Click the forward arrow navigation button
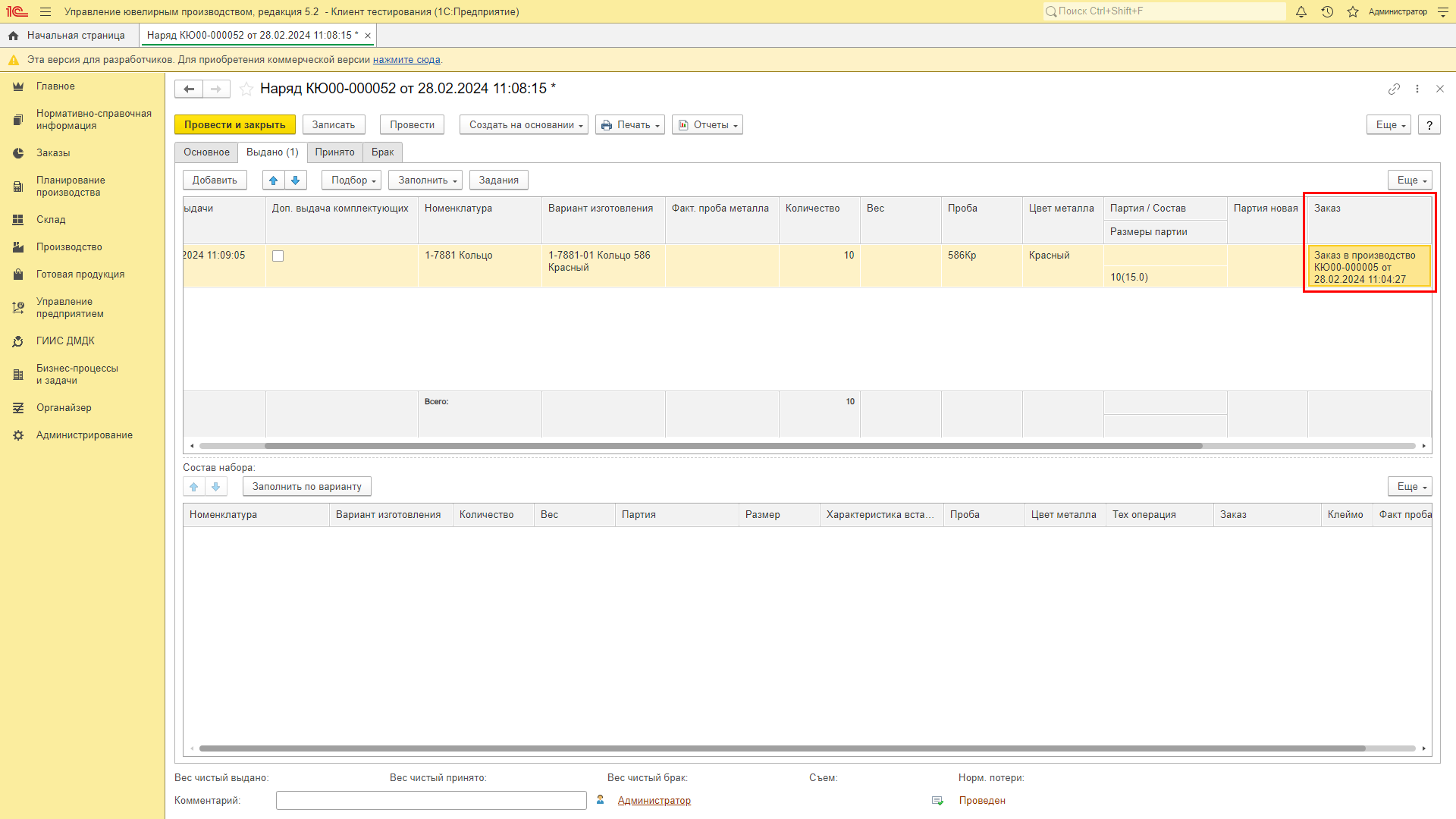This screenshot has width=1456, height=819. point(216,89)
